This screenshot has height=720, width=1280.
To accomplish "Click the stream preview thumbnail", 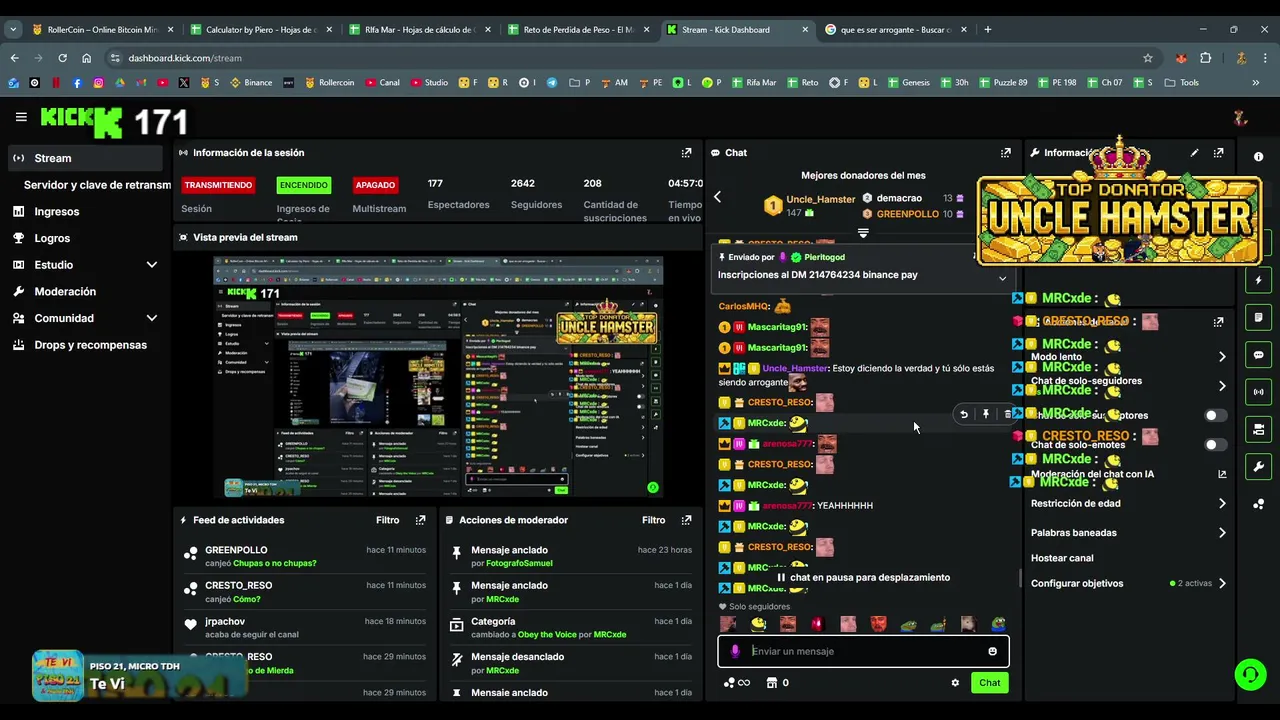I will (438, 377).
